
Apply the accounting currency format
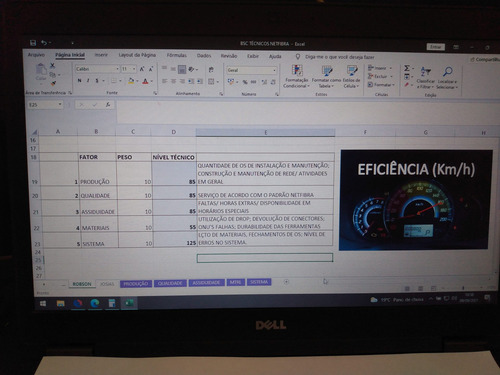tap(231, 82)
